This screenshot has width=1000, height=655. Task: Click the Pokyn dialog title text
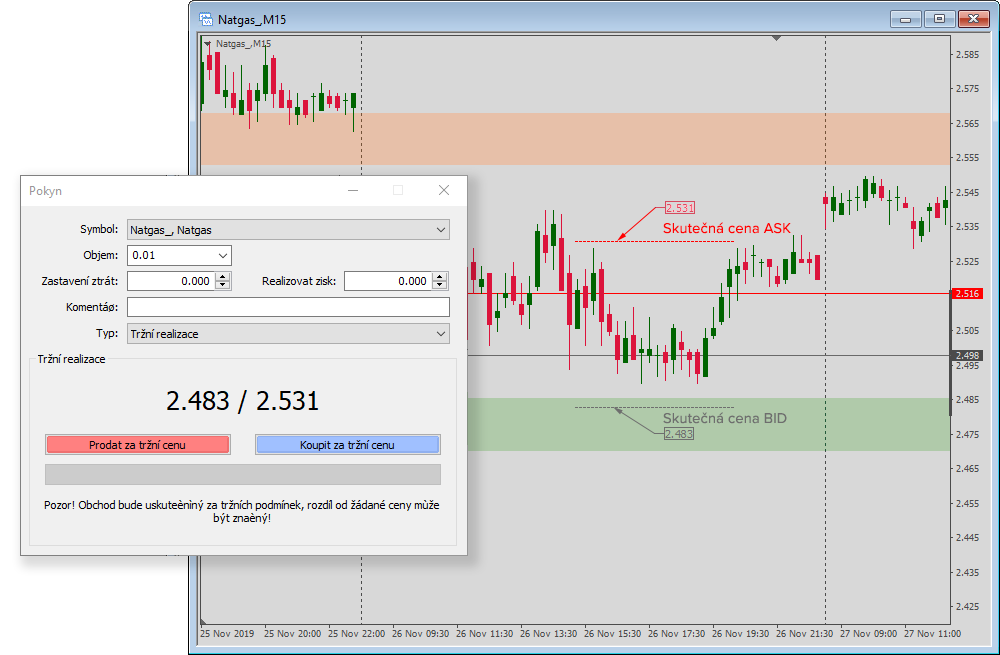(45, 191)
